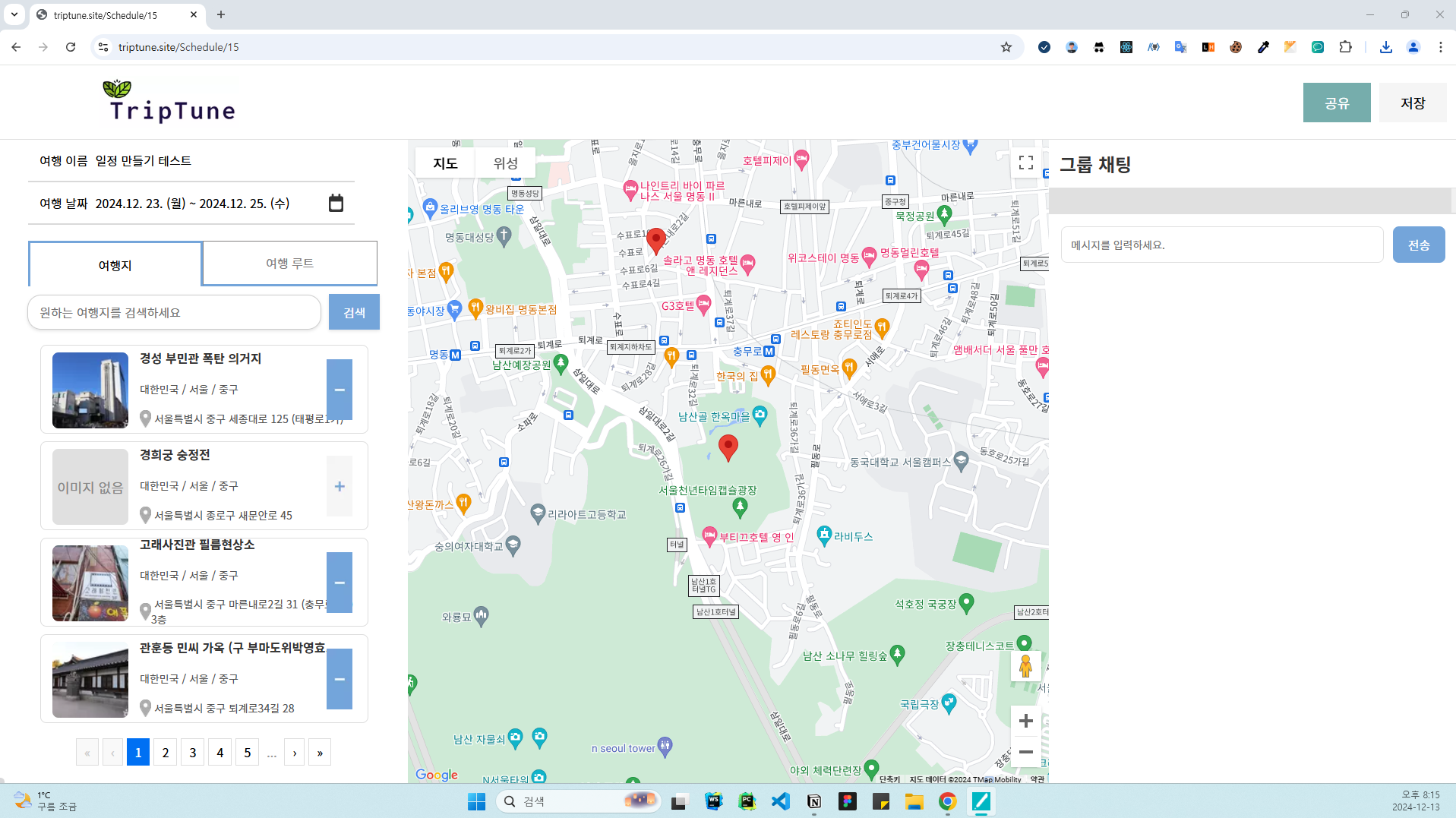Screen dimensions: 1456x818
Task: Click the 공유 share button
Action: pos(1336,103)
